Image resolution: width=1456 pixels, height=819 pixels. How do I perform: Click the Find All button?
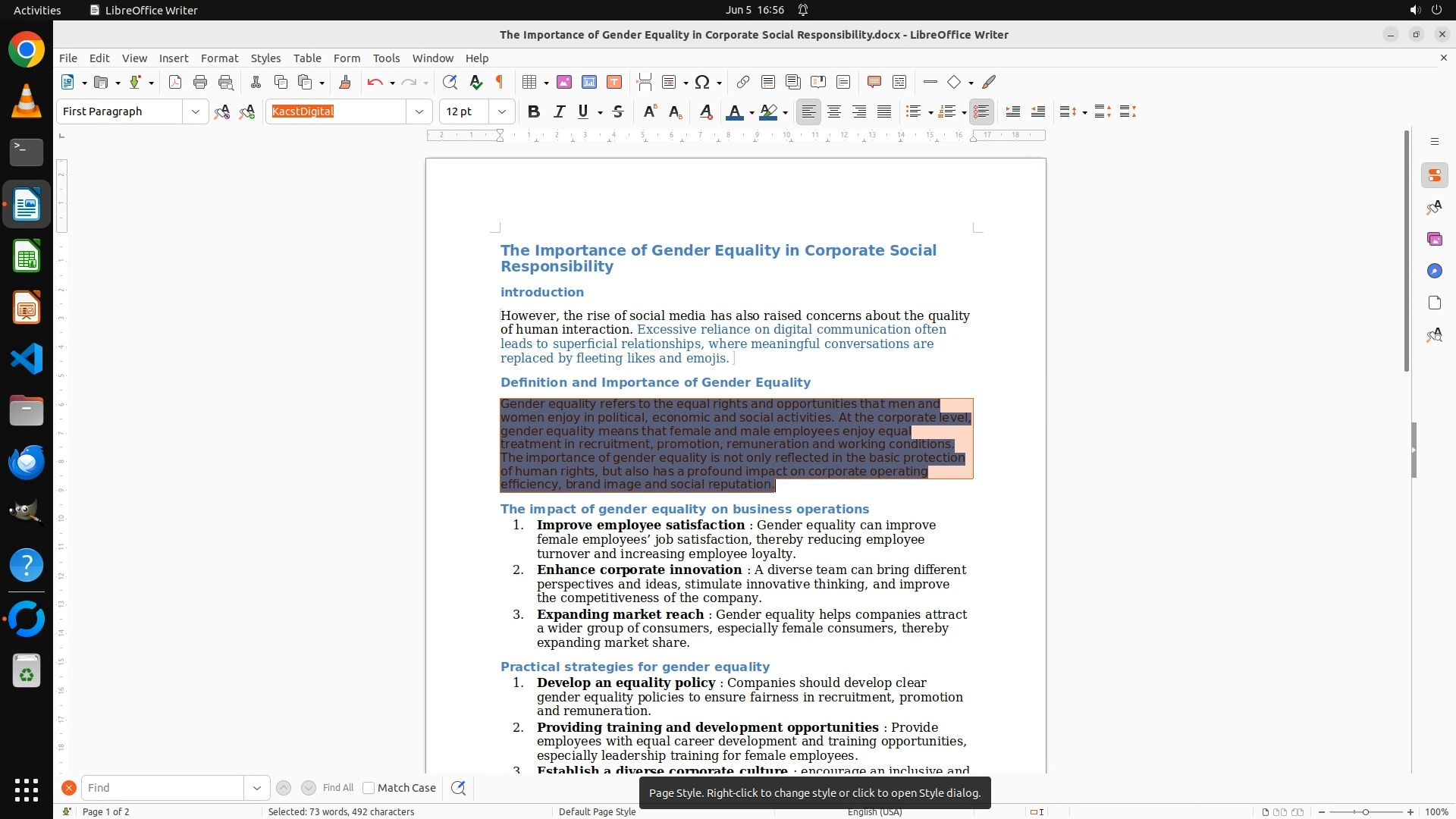pos(337,788)
